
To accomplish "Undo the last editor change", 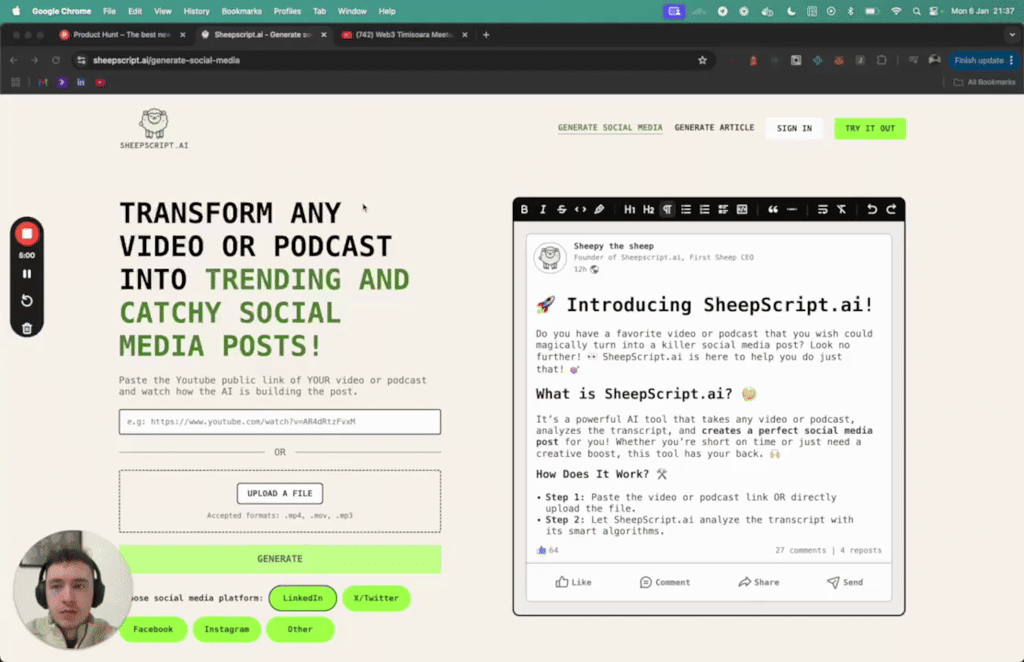I will tap(872, 210).
